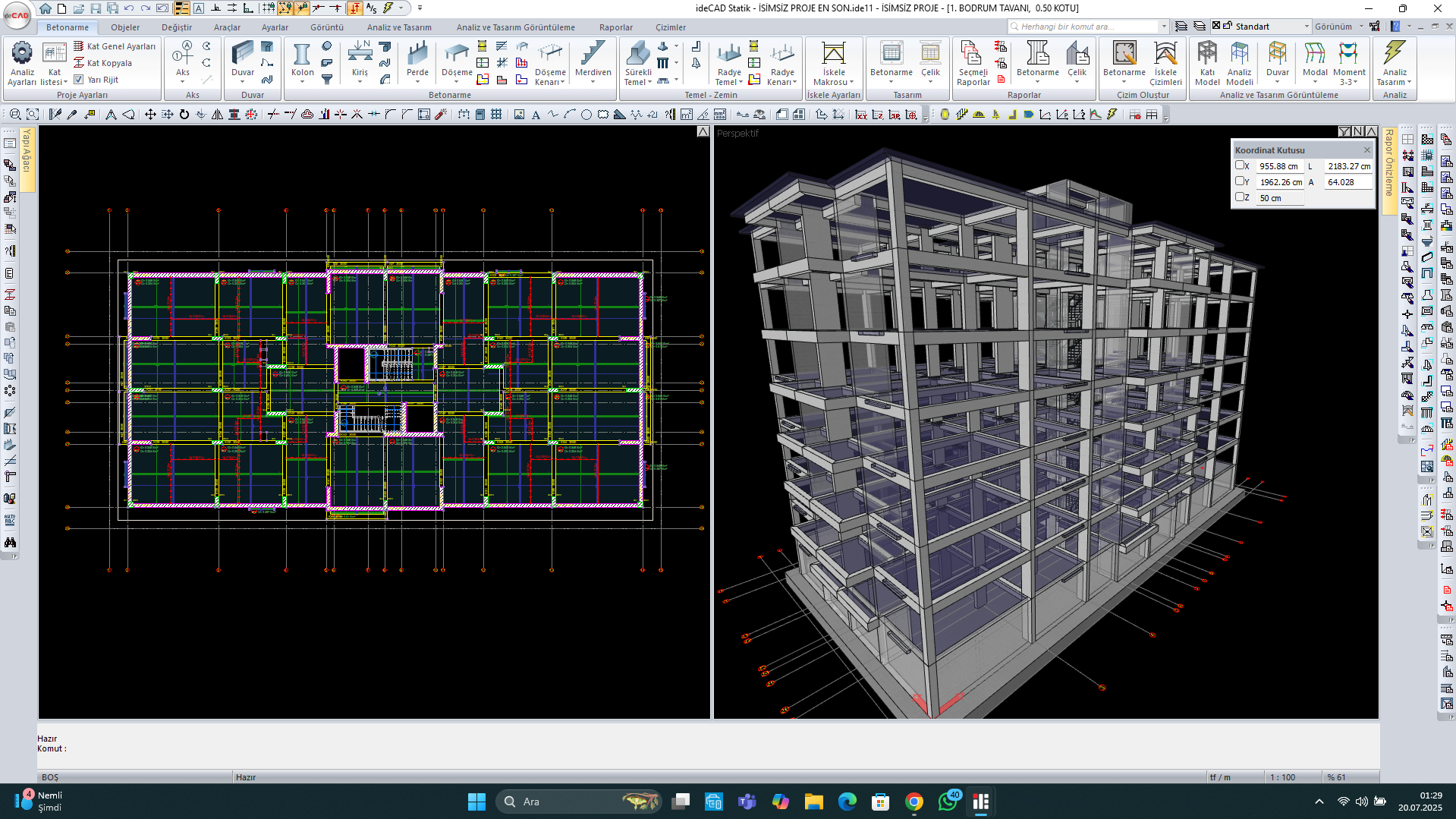Image resolution: width=1456 pixels, height=819 pixels.
Task: Switch to the Çizimler tab
Action: click(671, 27)
